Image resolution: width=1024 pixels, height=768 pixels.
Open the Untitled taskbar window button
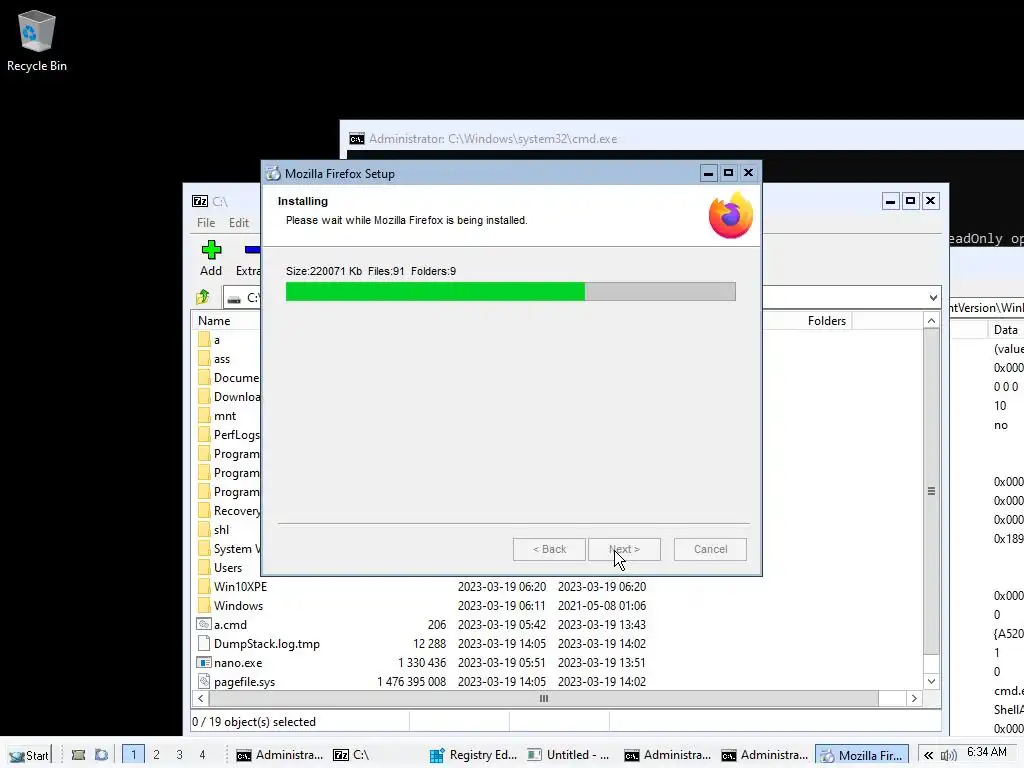click(x=570, y=755)
